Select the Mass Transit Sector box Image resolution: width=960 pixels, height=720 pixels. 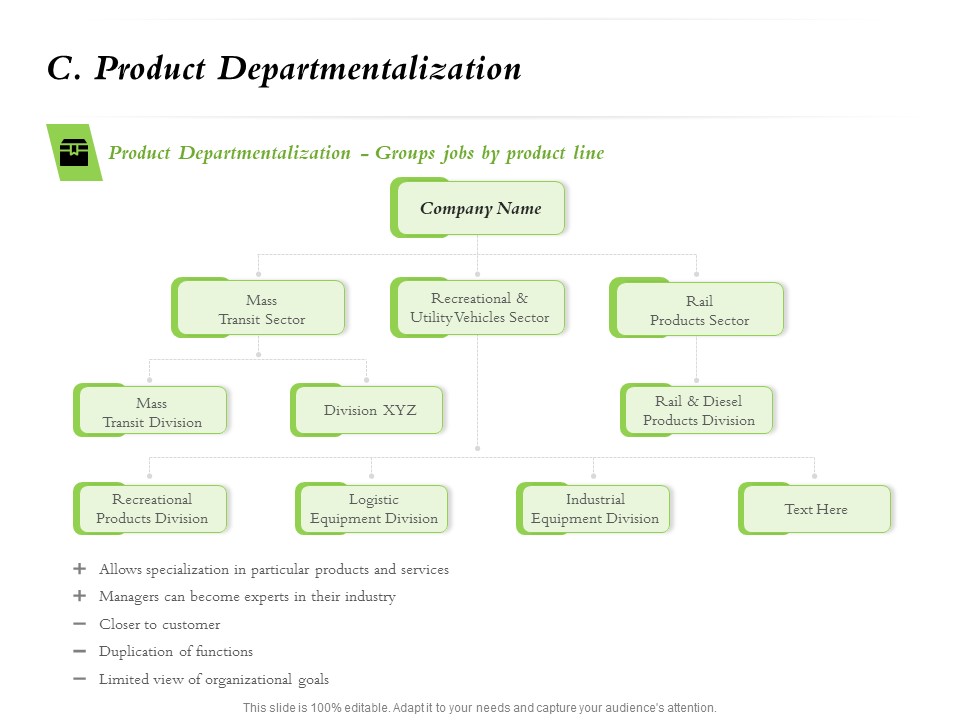tap(258, 308)
